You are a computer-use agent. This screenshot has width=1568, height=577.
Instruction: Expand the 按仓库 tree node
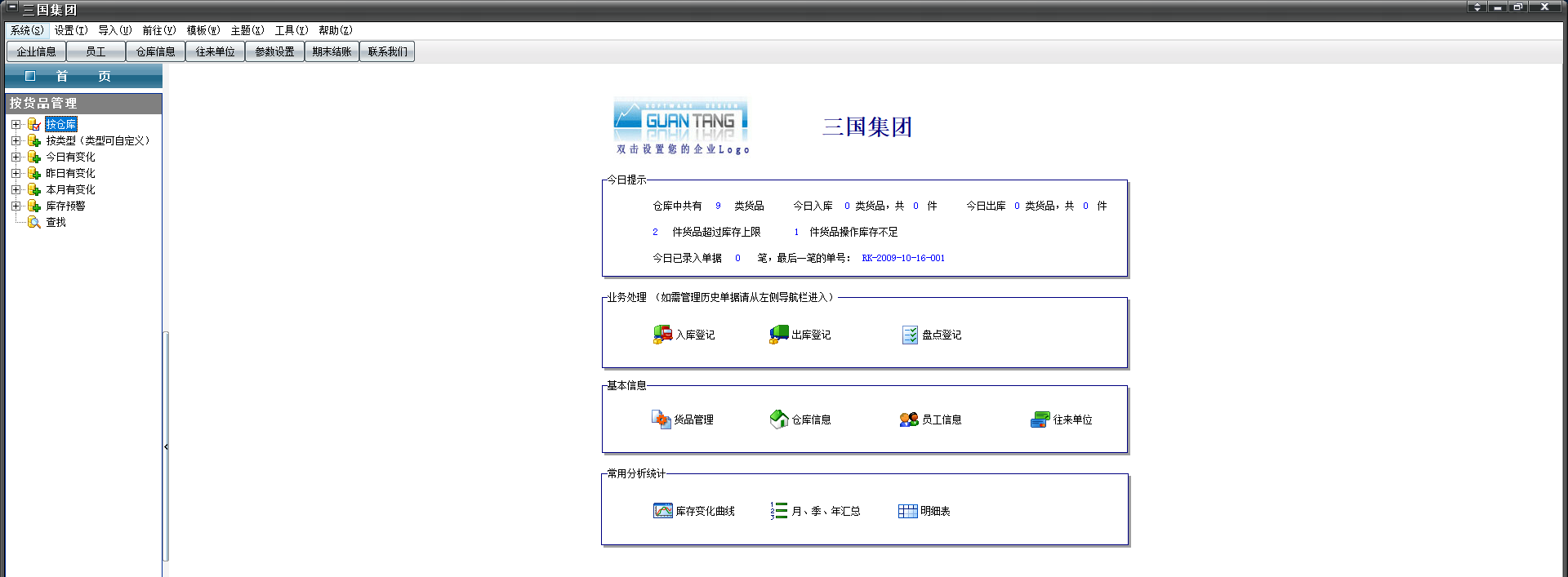(16, 124)
